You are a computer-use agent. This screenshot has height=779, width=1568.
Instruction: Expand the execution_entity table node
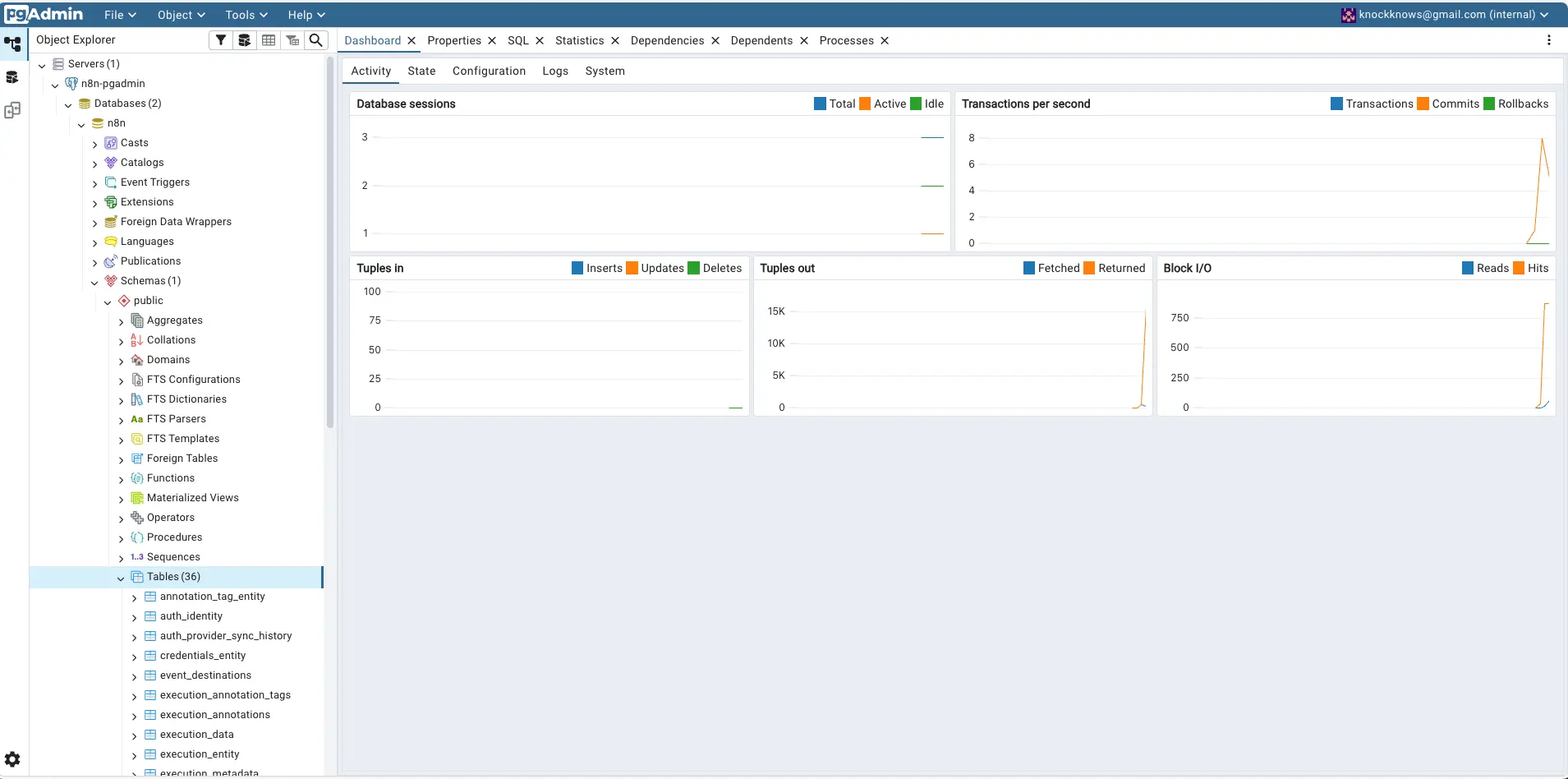132,754
